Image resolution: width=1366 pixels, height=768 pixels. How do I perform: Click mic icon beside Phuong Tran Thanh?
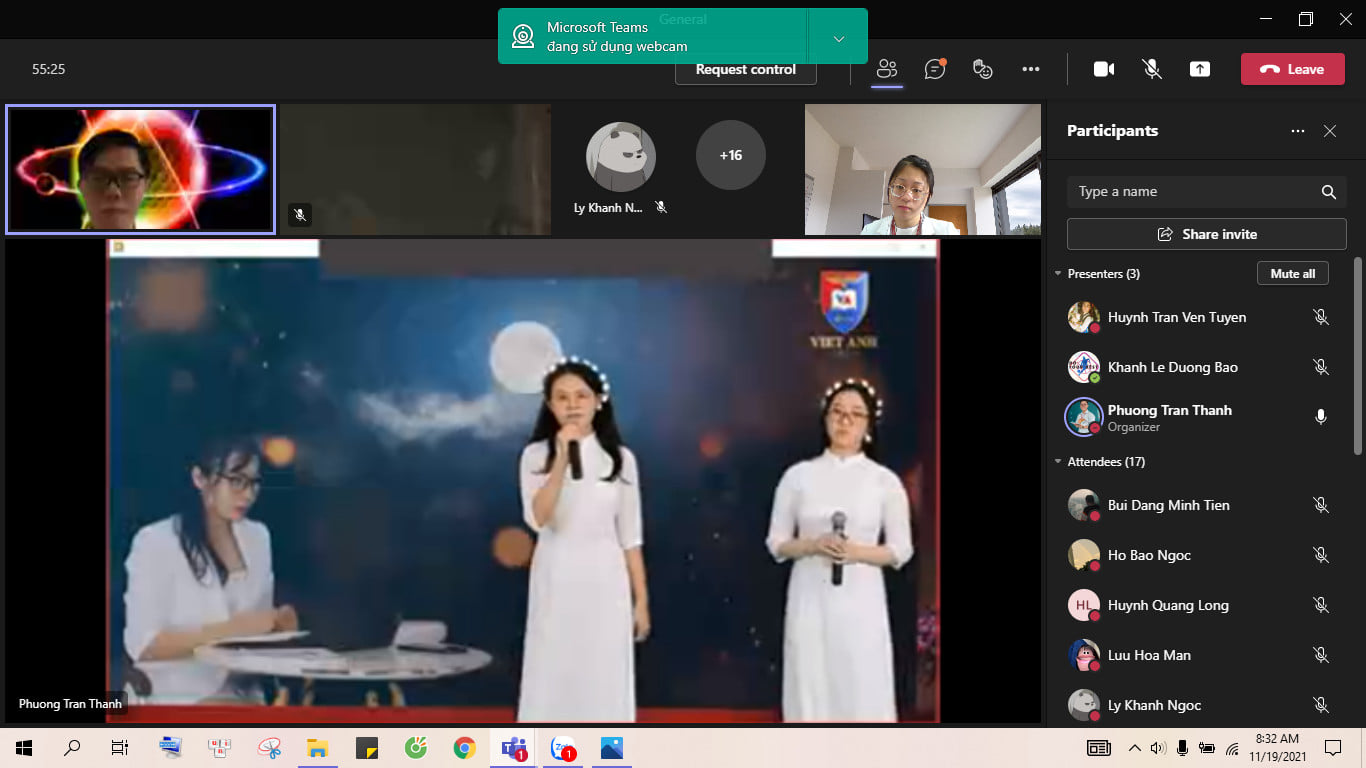click(1321, 417)
